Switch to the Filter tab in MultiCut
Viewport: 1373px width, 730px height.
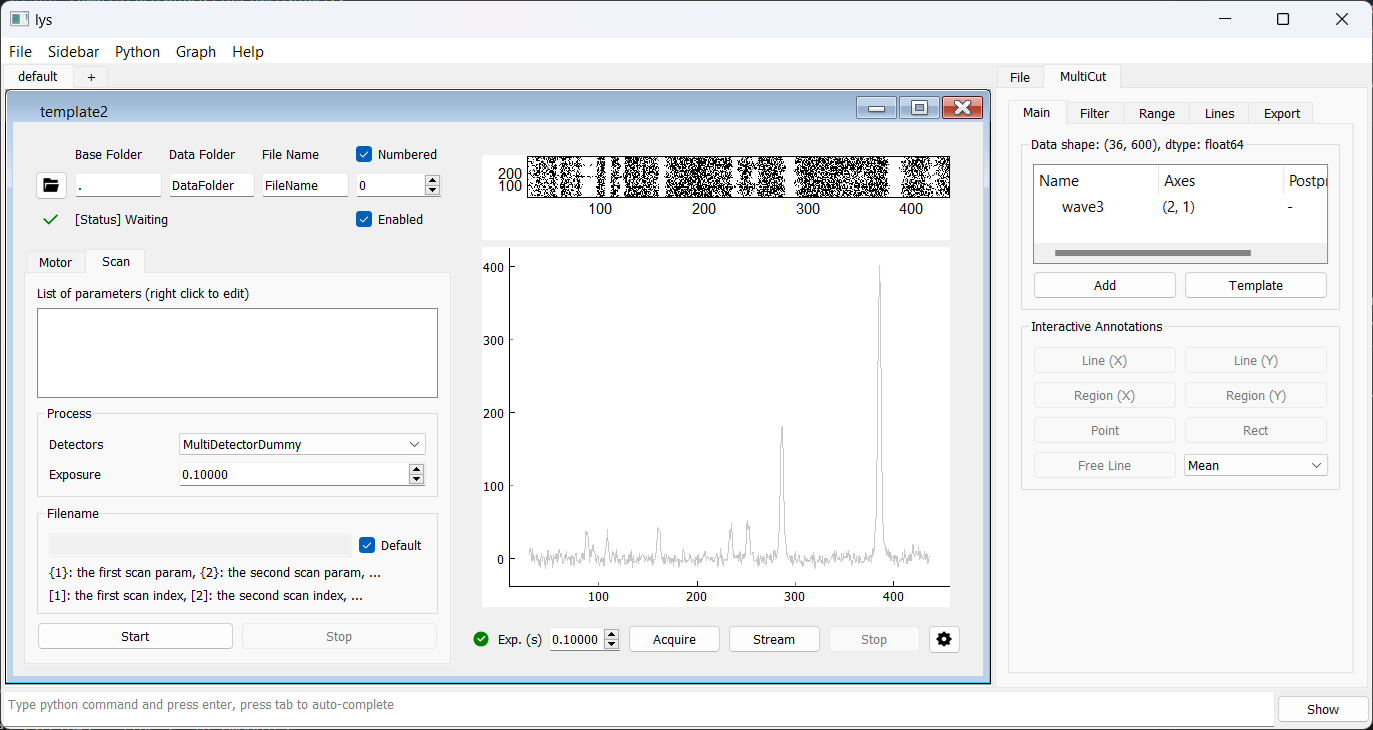[x=1094, y=113]
